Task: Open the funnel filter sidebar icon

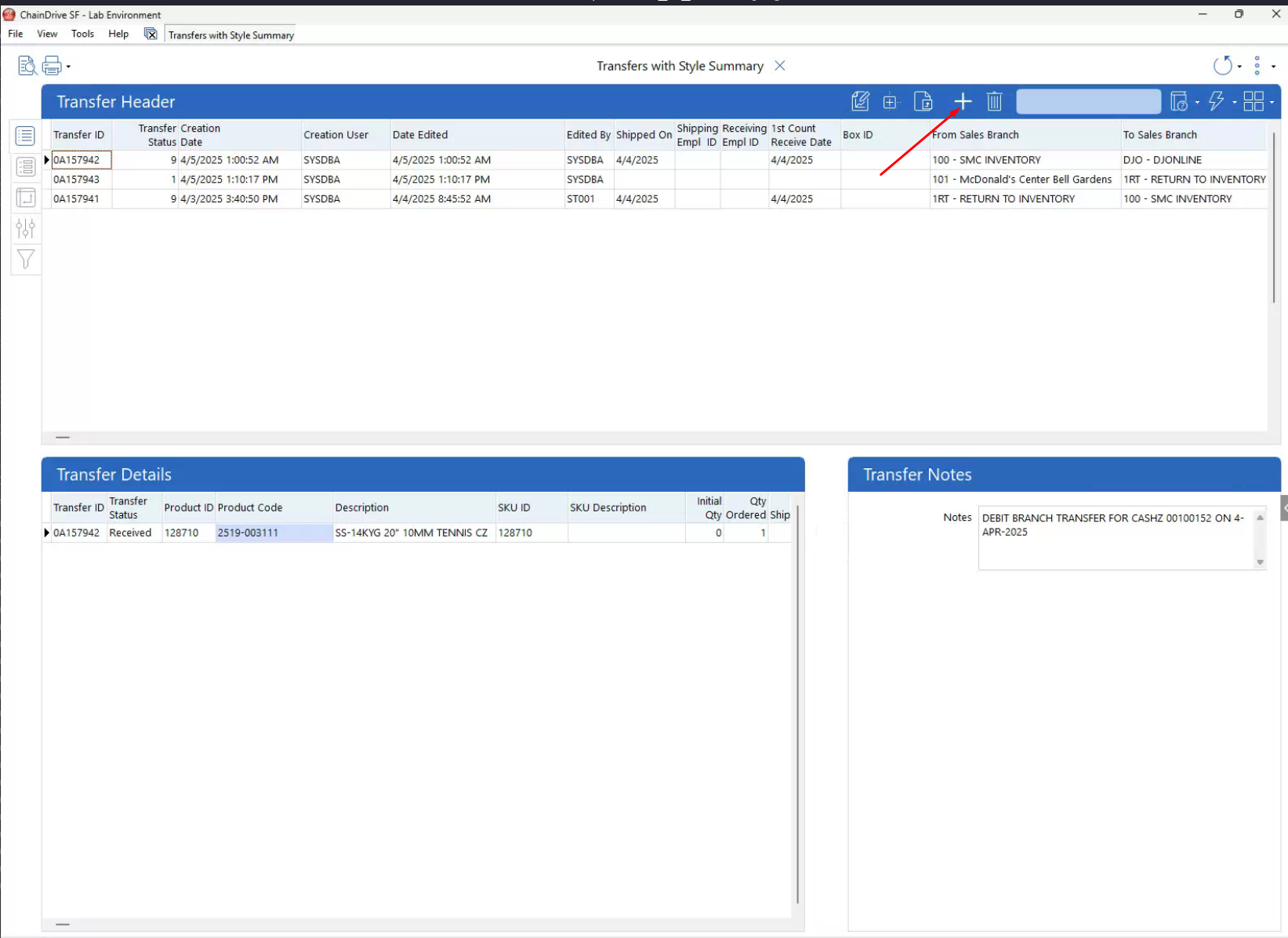Action: click(x=25, y=259)
